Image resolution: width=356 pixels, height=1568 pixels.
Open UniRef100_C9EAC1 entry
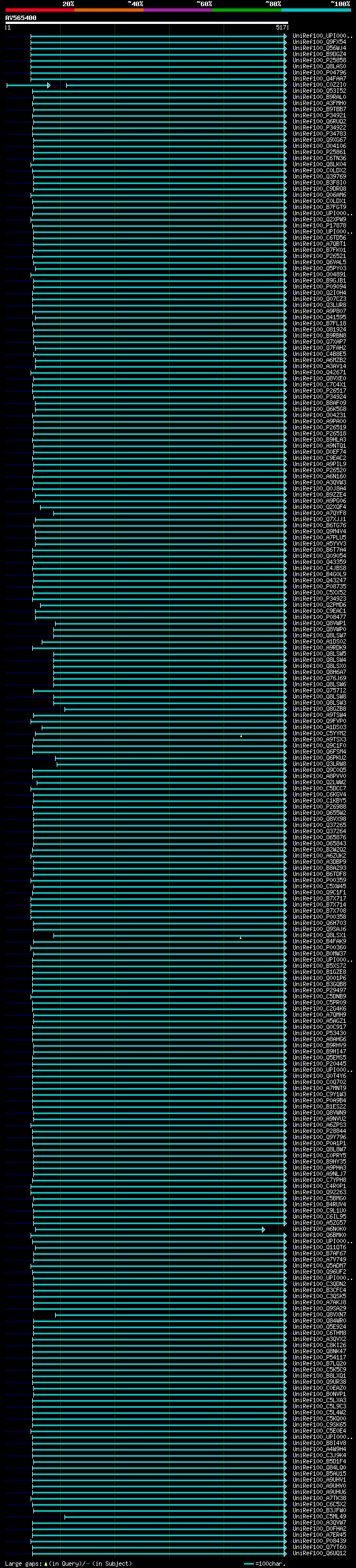[x=319, y=611]
